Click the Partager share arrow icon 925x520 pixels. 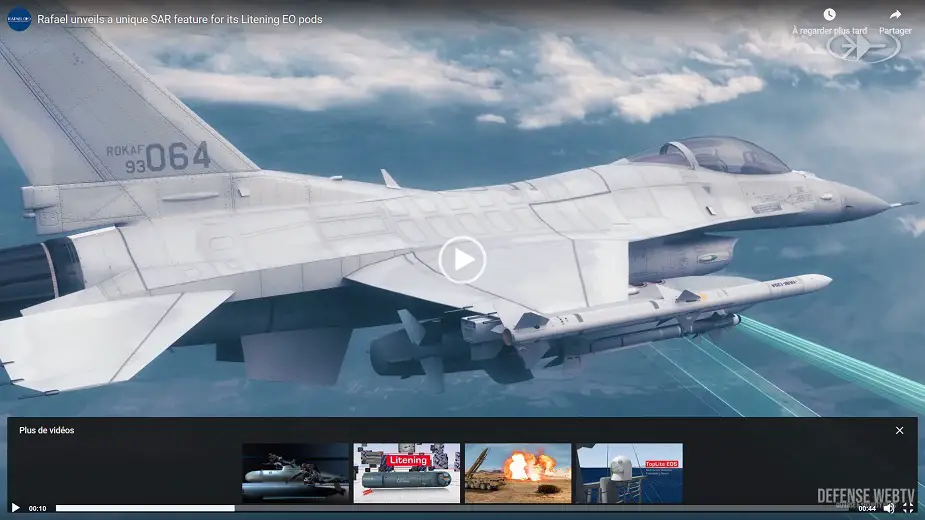tap(895, 15)
